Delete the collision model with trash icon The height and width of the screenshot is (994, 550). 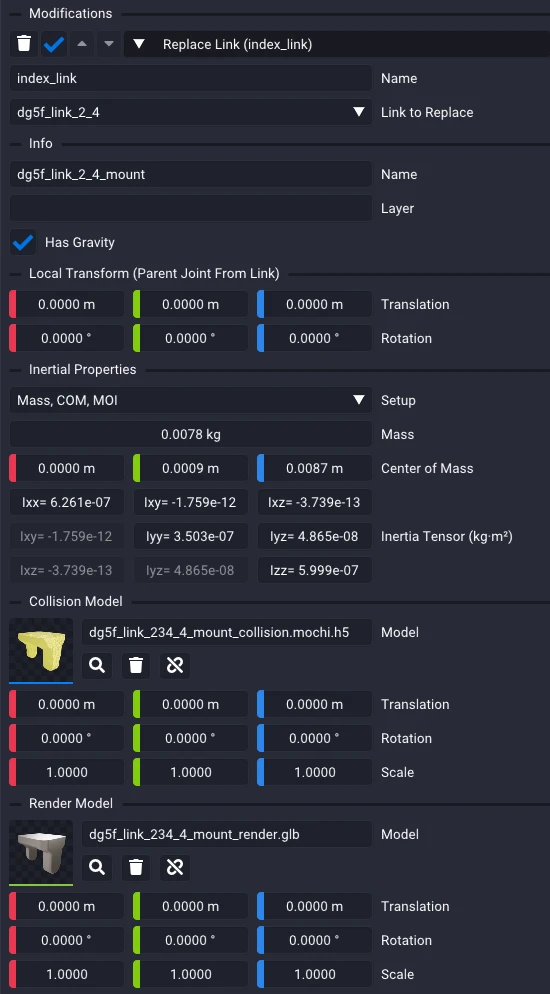coord(136,666)
